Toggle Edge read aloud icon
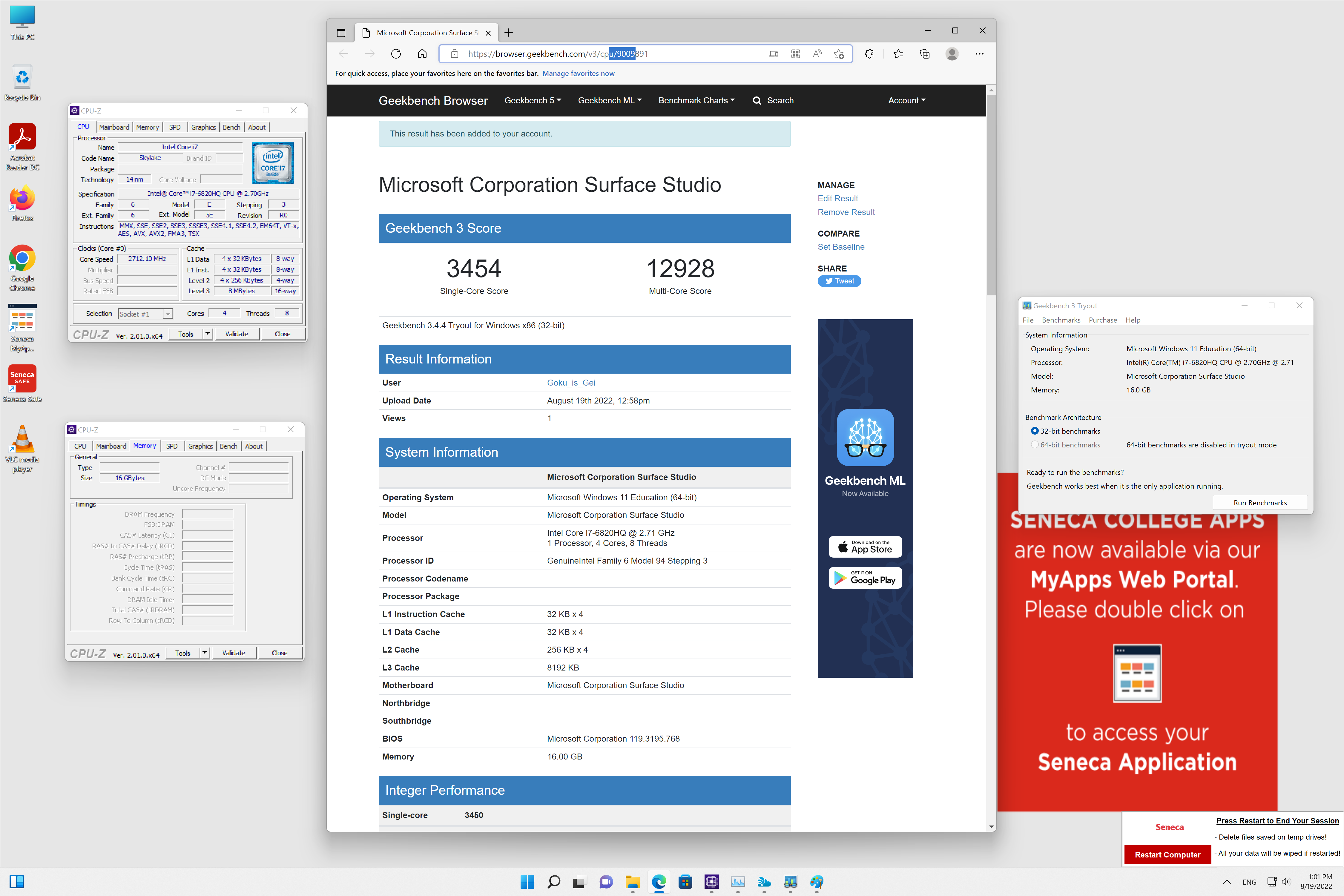The image size is (1344, 896). click(x=817, y=54)
